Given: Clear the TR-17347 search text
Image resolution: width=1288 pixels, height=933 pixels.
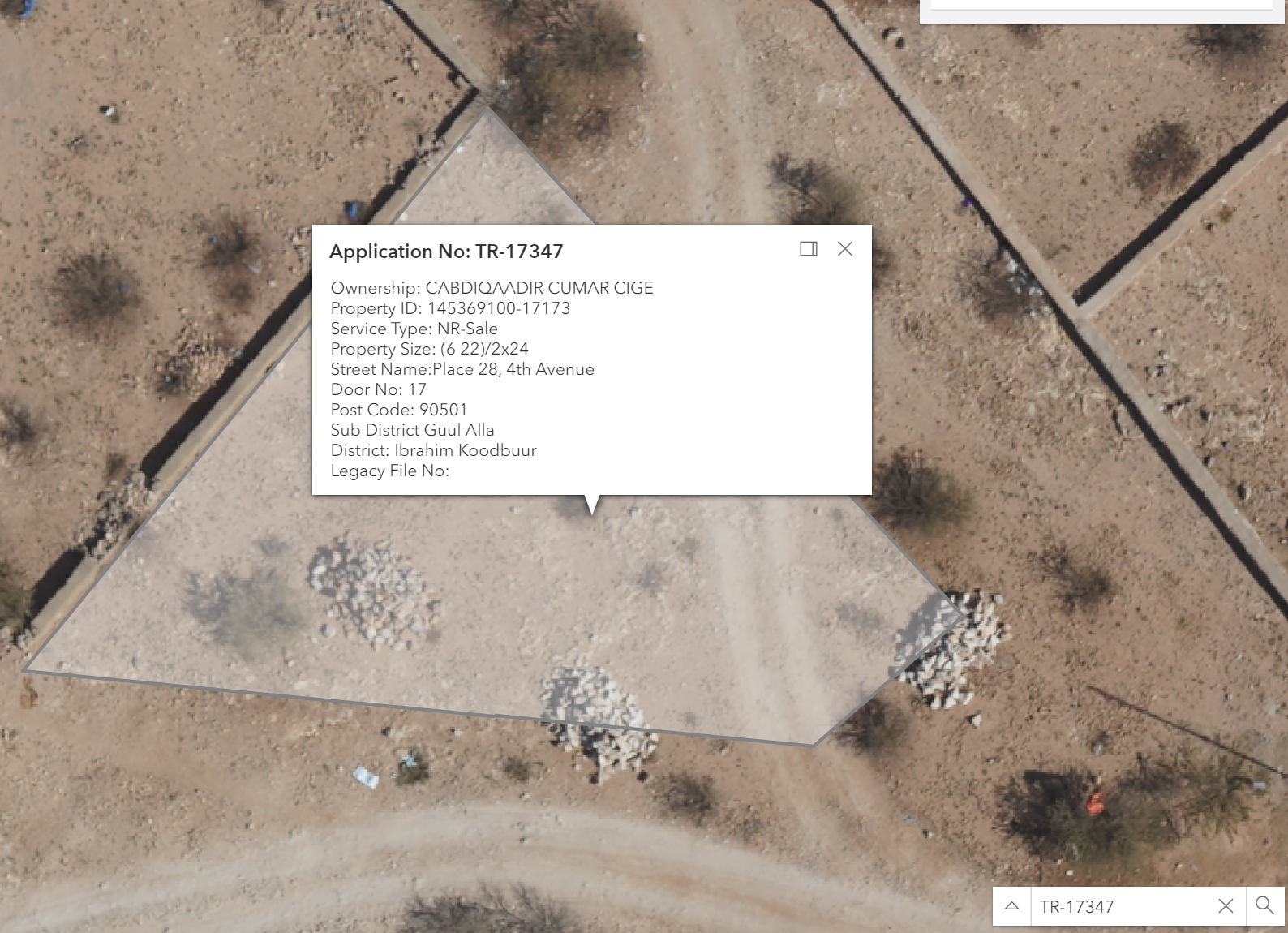Looking at the screenshot, I should point(1226,906).
